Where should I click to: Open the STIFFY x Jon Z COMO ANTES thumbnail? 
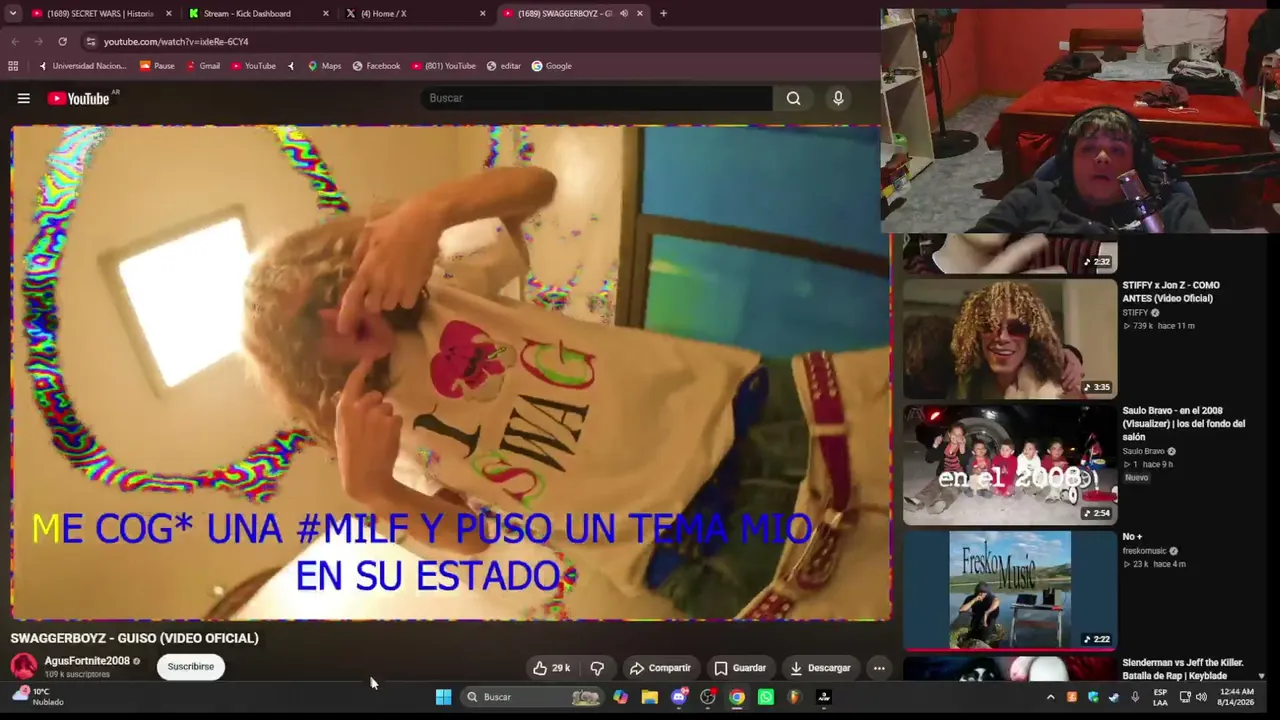[1010, 339]
